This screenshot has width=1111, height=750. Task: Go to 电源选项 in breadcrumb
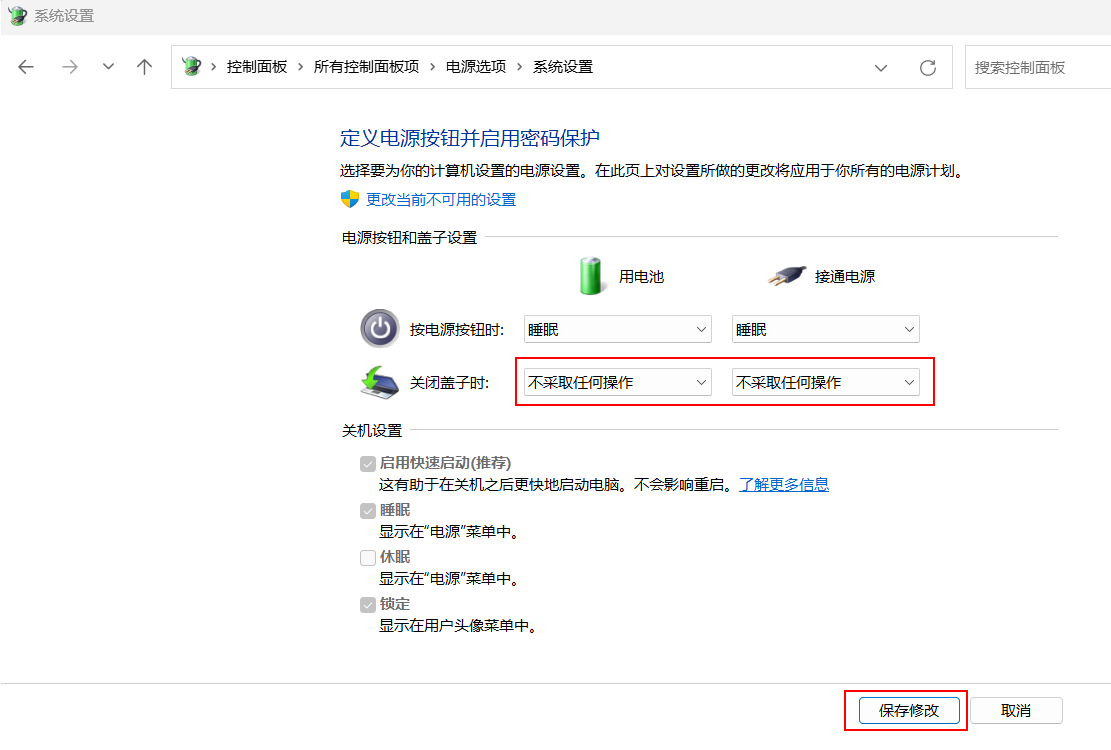click(x=475, y=67)
